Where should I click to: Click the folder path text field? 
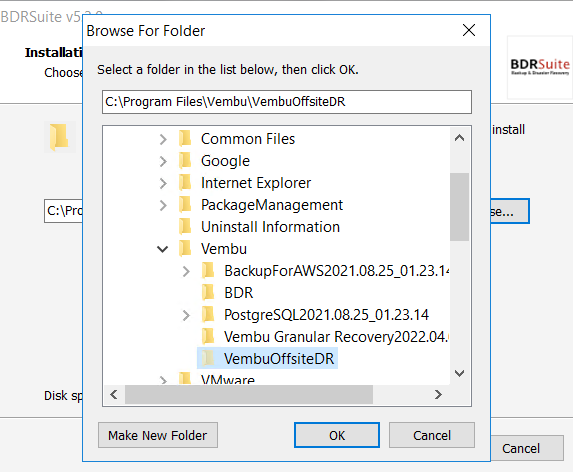click(x=287, y=102)
